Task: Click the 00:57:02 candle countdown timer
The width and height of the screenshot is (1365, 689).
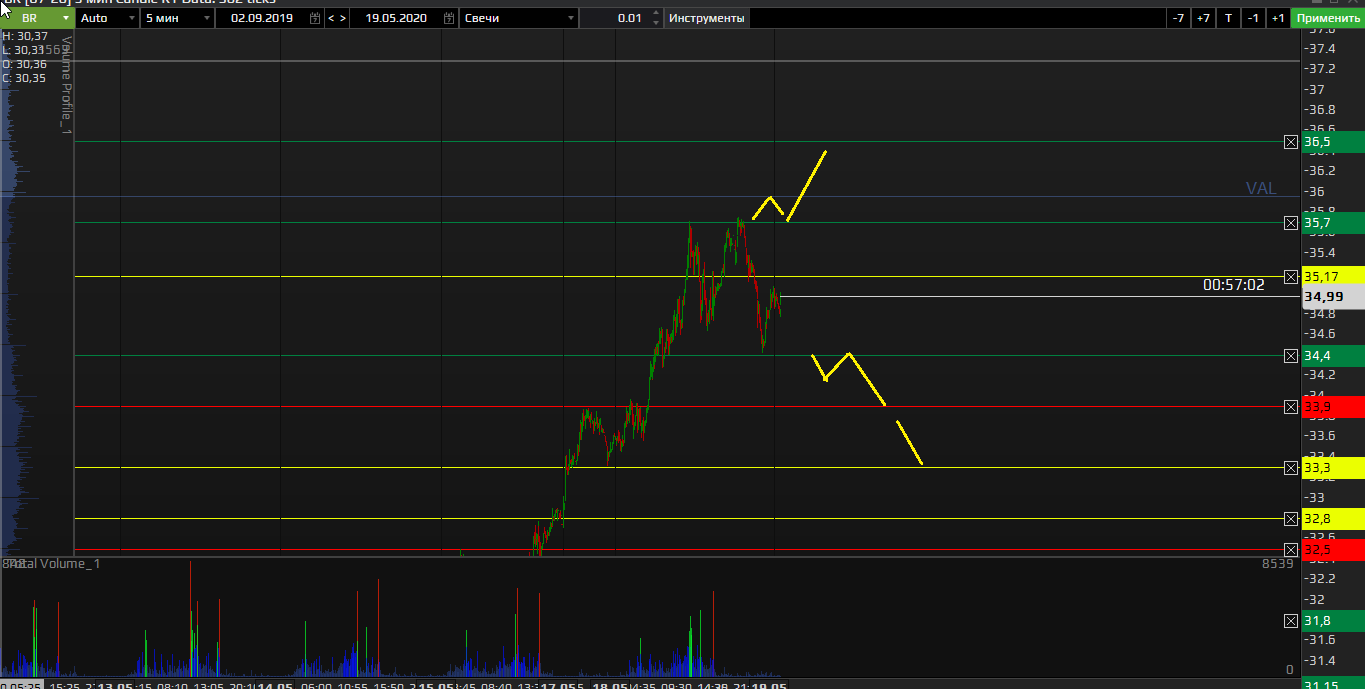Action: point(1234,285)
